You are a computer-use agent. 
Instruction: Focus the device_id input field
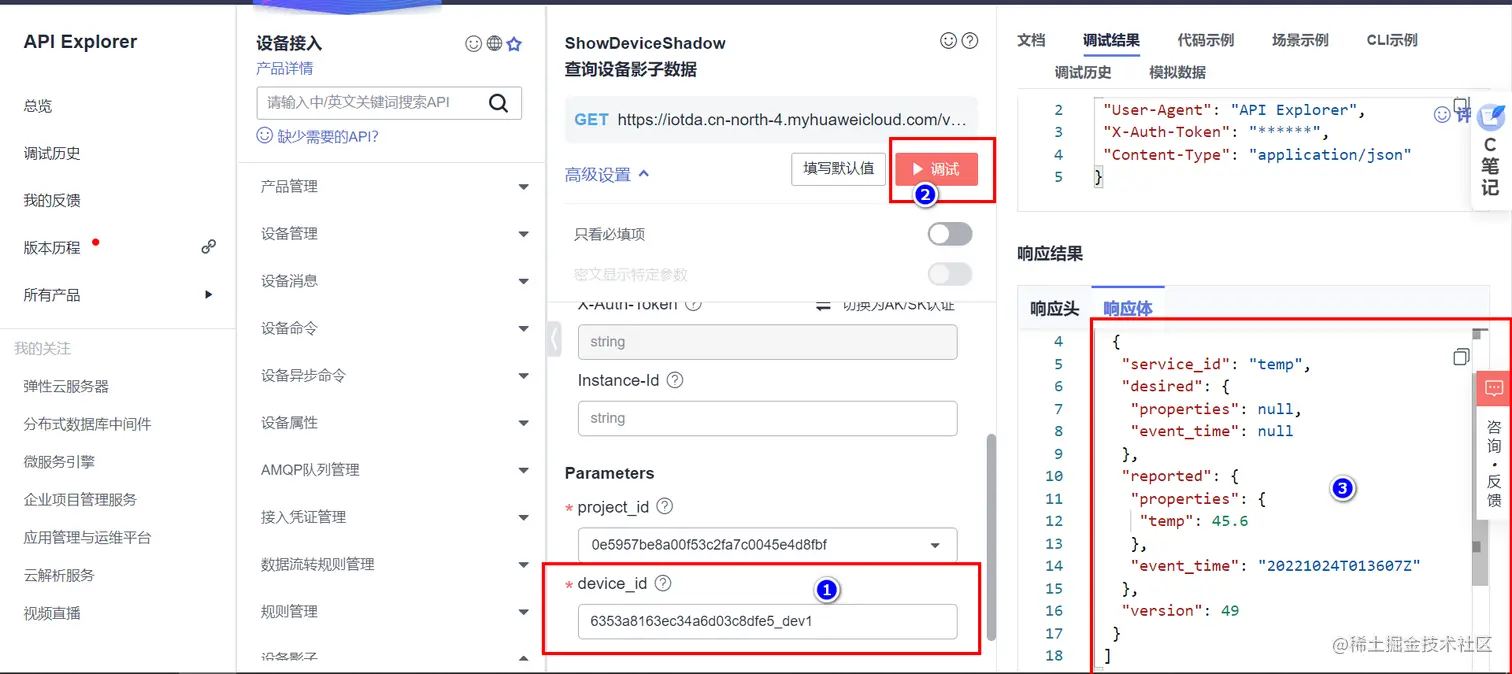(767, 621)
